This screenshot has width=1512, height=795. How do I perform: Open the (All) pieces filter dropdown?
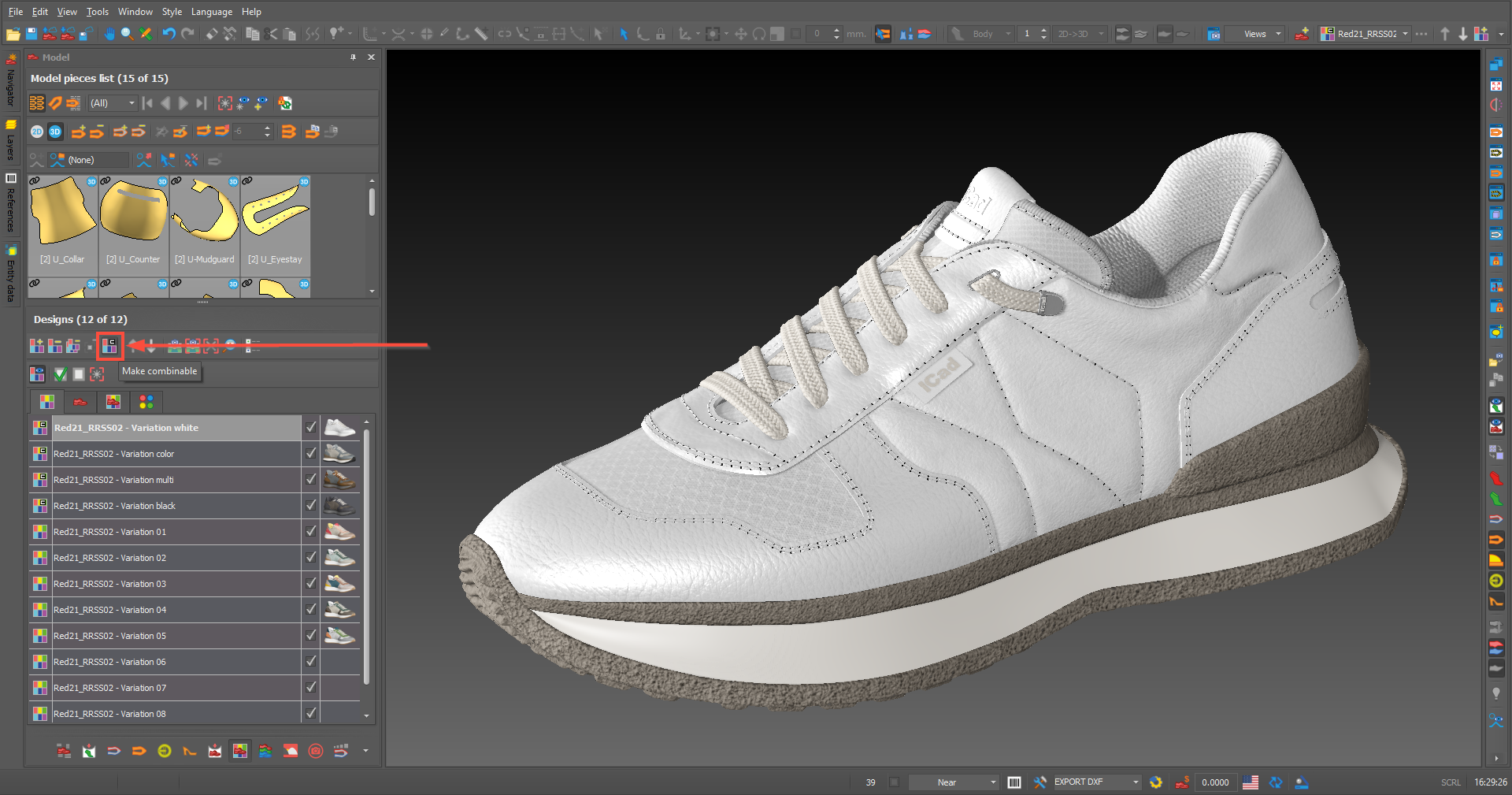pyautogui.click(x=112, y=103)
